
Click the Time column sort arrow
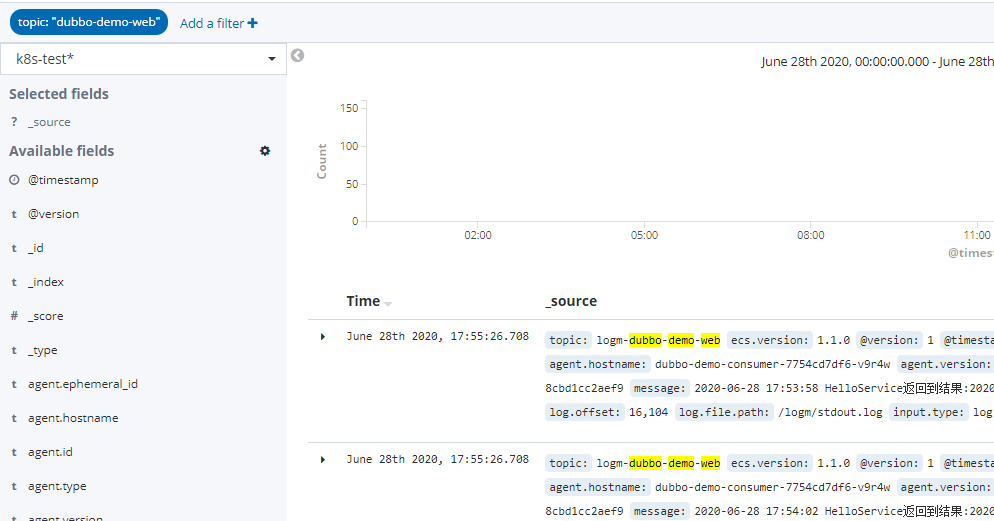click(388, 304)
